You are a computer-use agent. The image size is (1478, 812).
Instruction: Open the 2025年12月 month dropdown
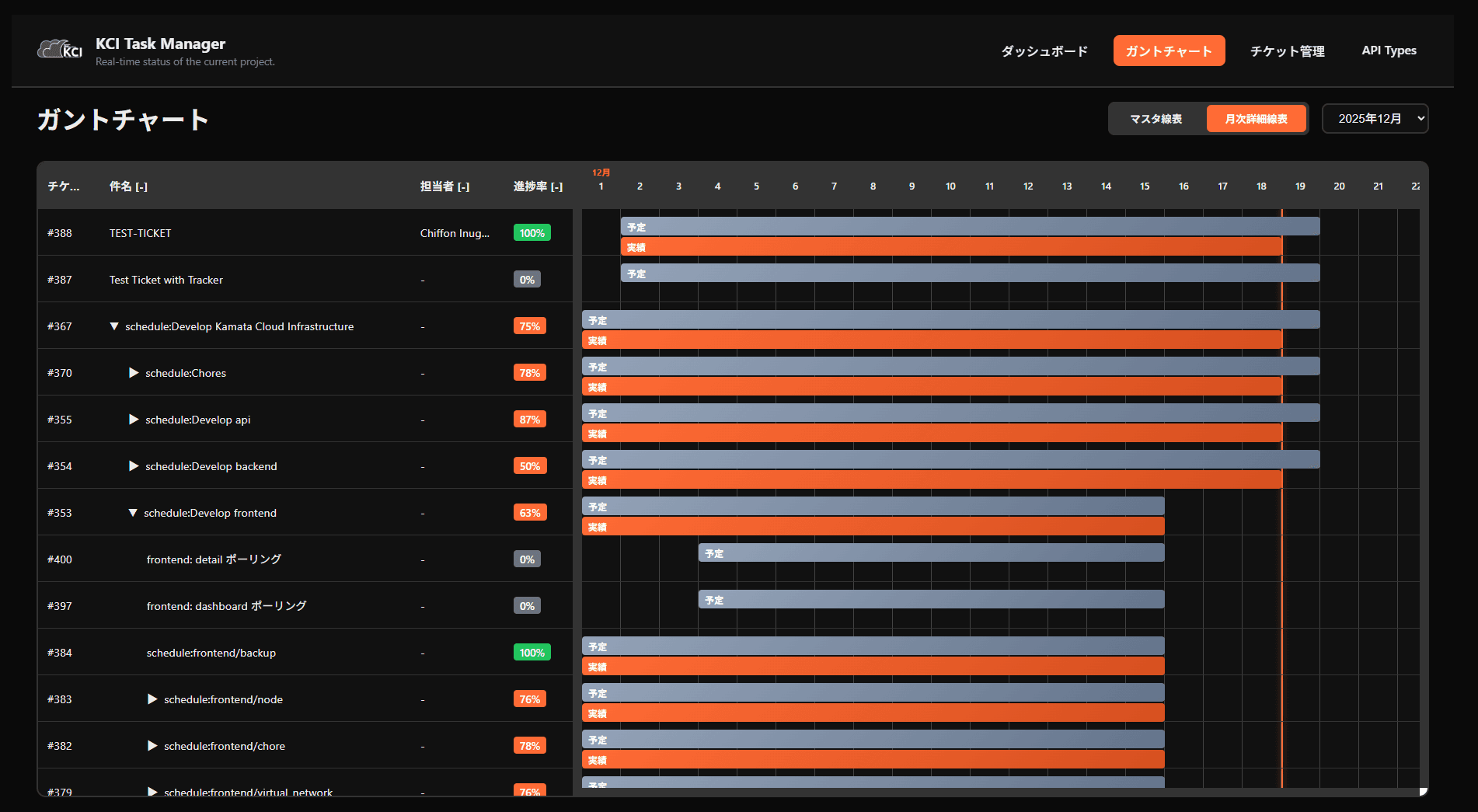coord(1375,119)
